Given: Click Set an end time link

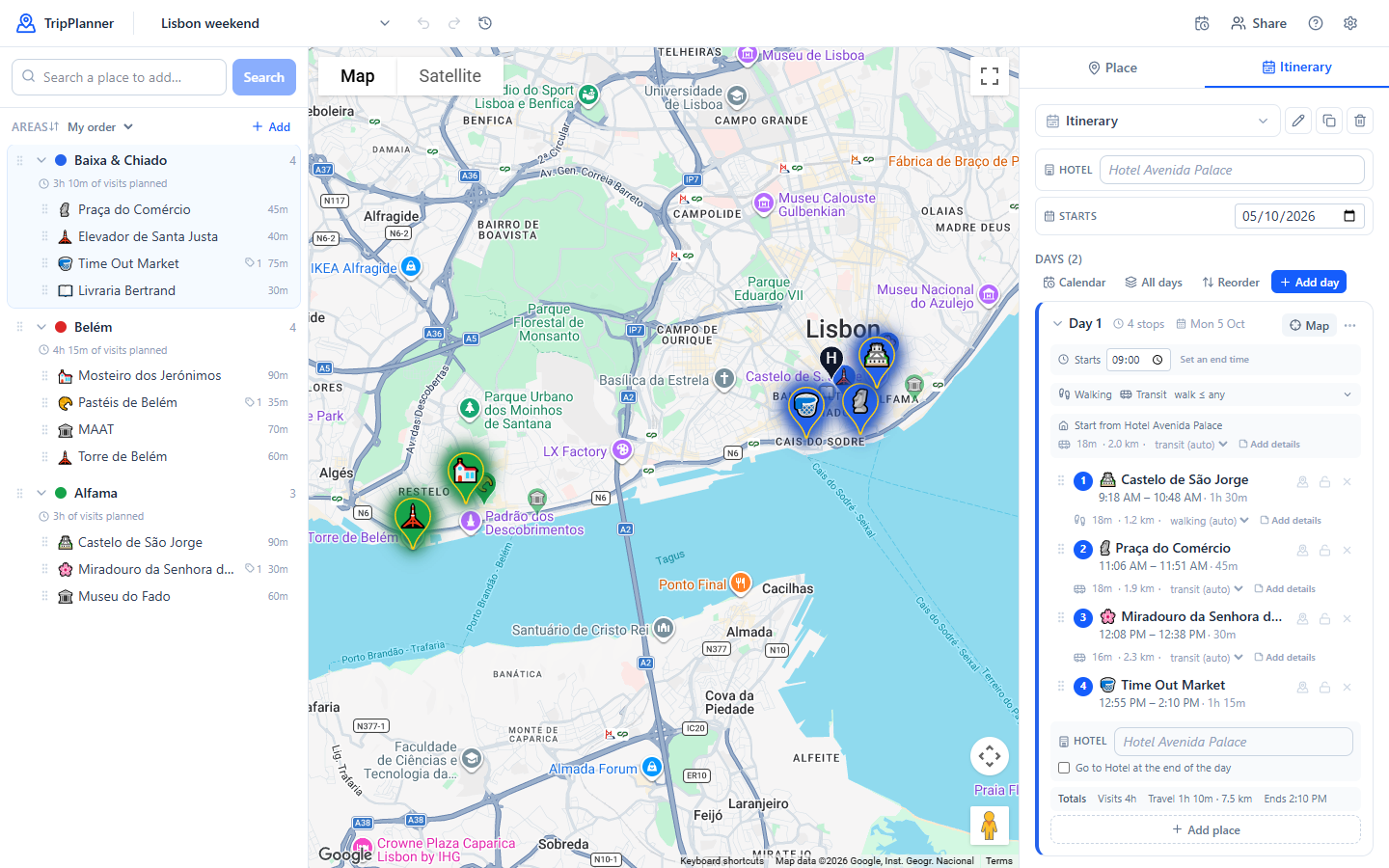Looking at the screenshot, I should (1214, 360).
